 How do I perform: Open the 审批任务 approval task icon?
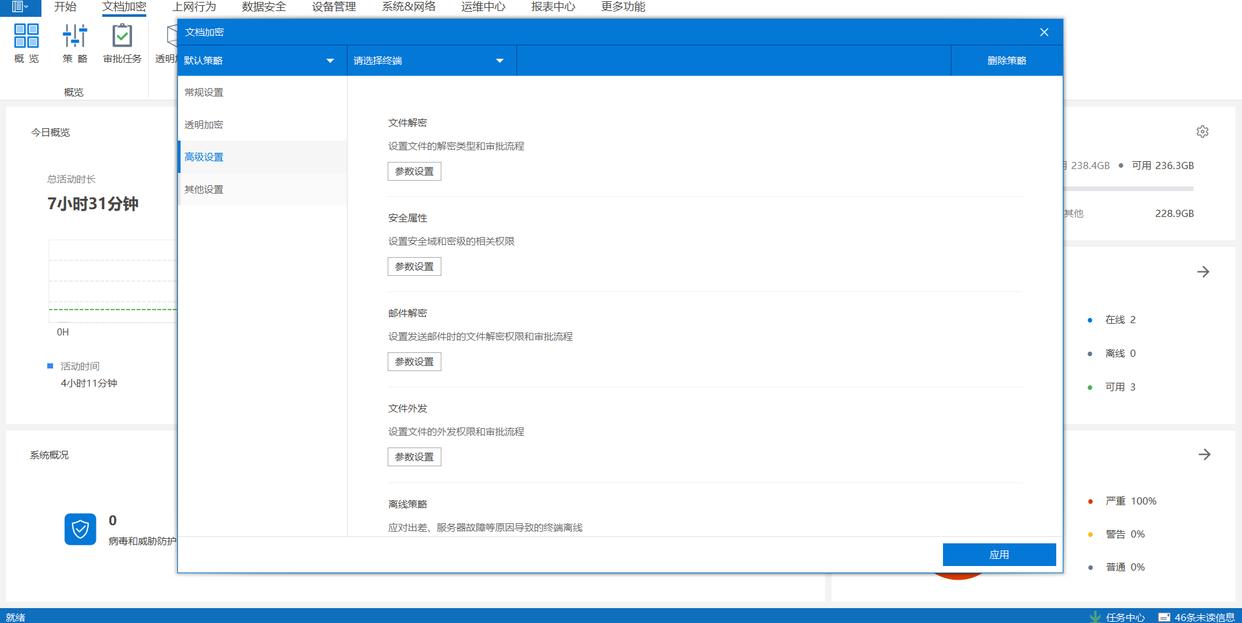(122, 36)
